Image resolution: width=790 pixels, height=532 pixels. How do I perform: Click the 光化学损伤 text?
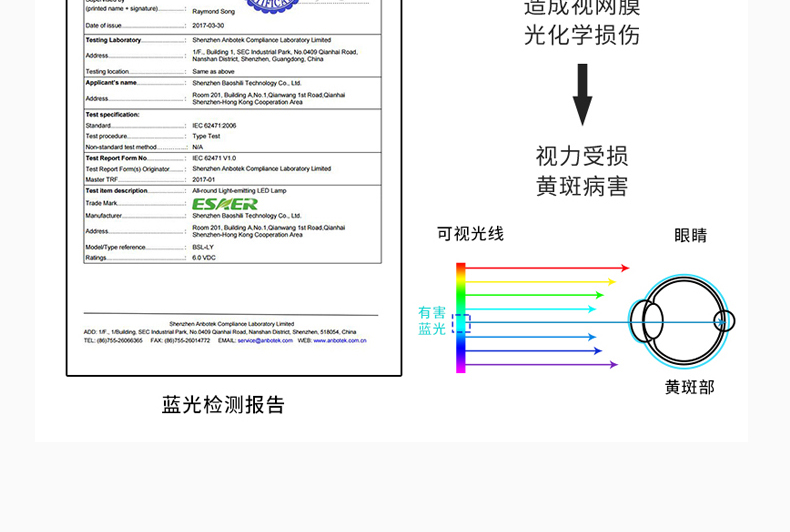(582, 36)
